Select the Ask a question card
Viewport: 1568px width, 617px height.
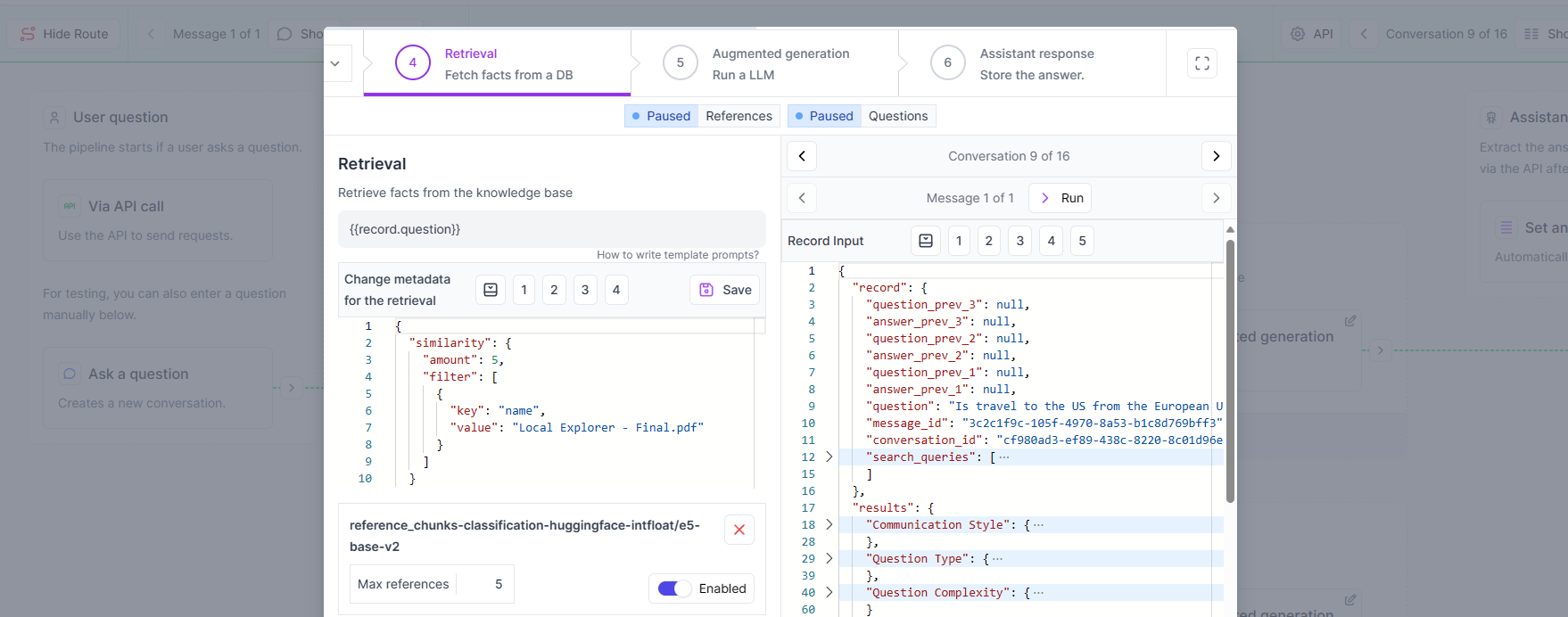tap(158, 388)
